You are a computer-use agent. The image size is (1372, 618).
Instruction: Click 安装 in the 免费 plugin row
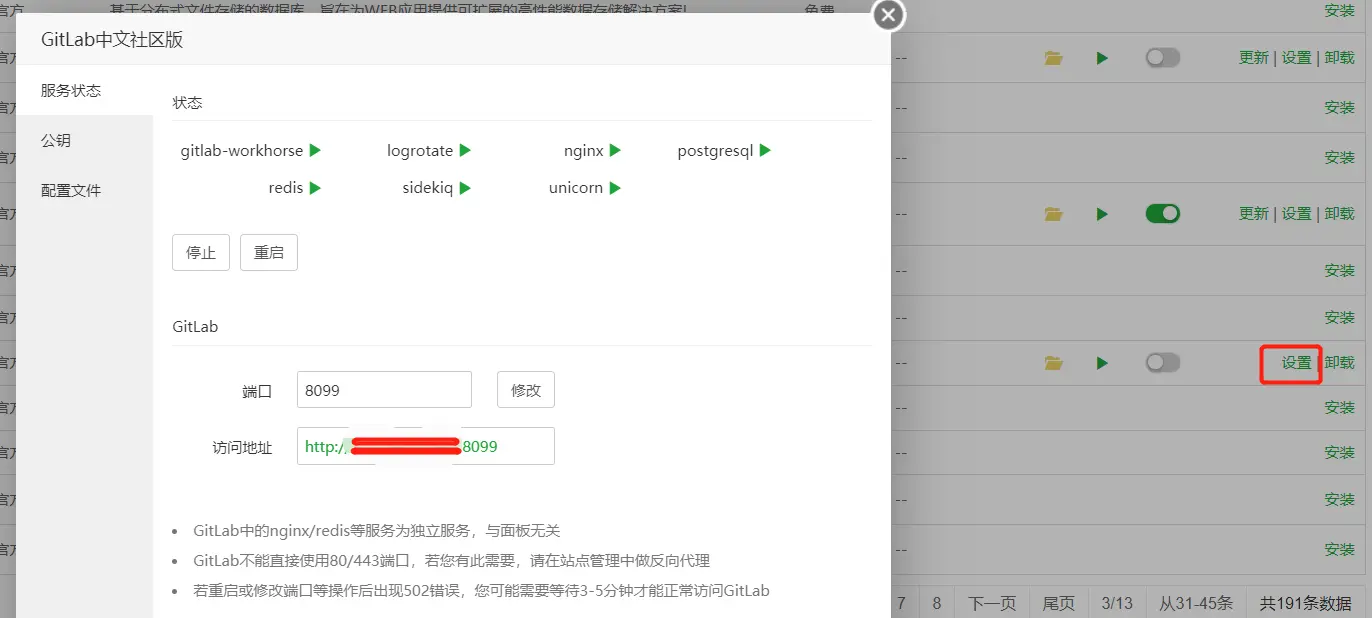[1340, 10]
